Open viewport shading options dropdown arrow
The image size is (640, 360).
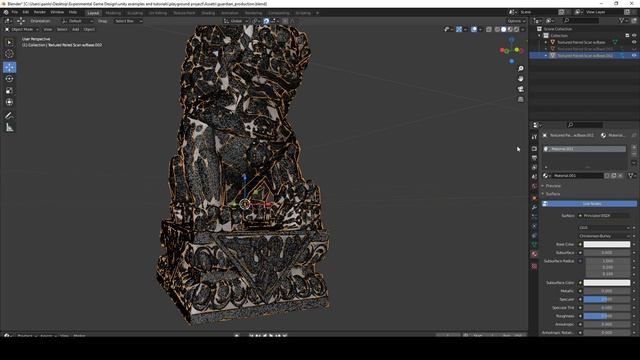[x=523, y=29]
